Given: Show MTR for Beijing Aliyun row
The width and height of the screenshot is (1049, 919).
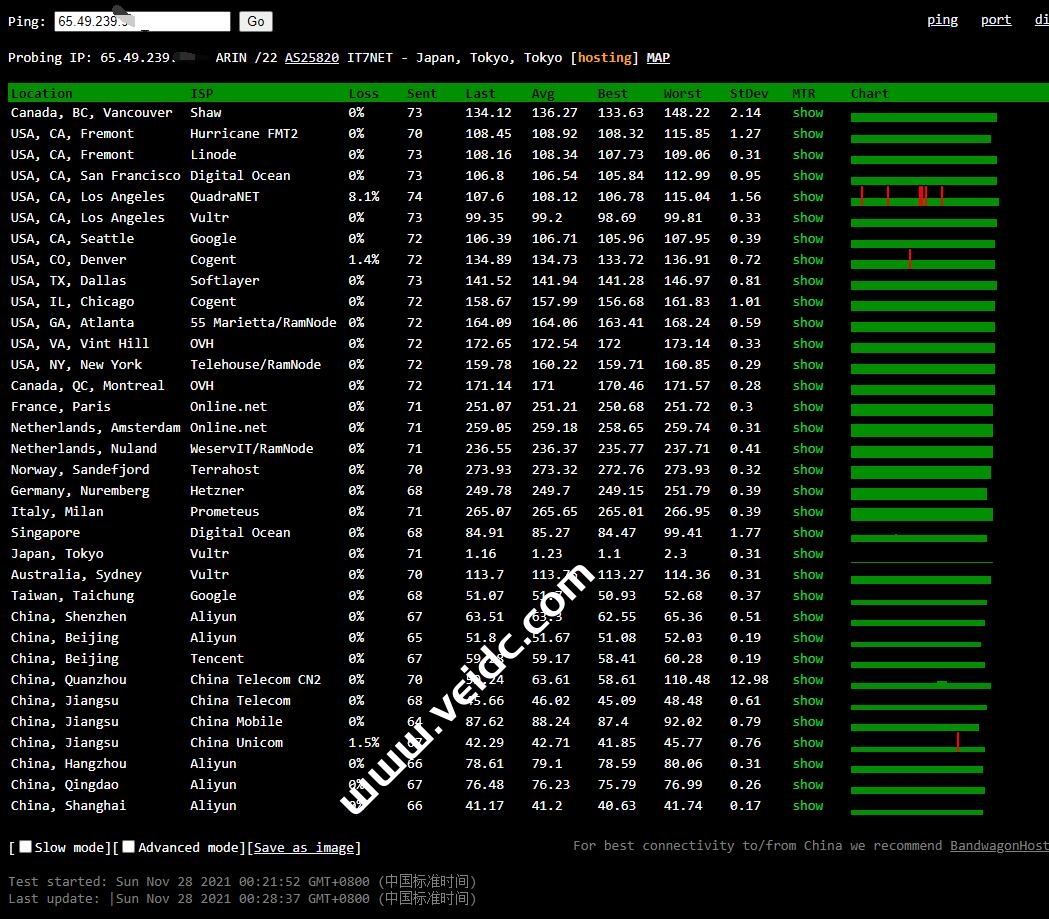Looking at the screenshot, I should 807,637.
